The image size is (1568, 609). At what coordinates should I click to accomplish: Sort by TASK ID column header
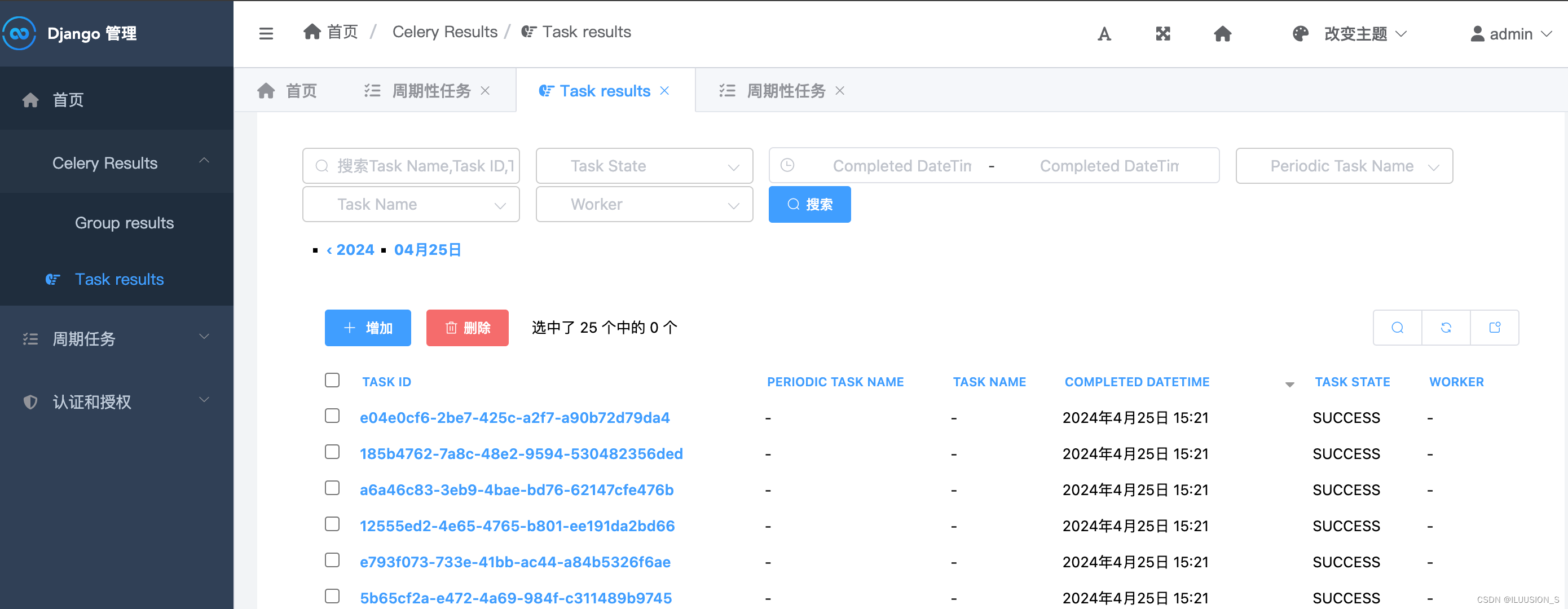[x=386, y=382]
